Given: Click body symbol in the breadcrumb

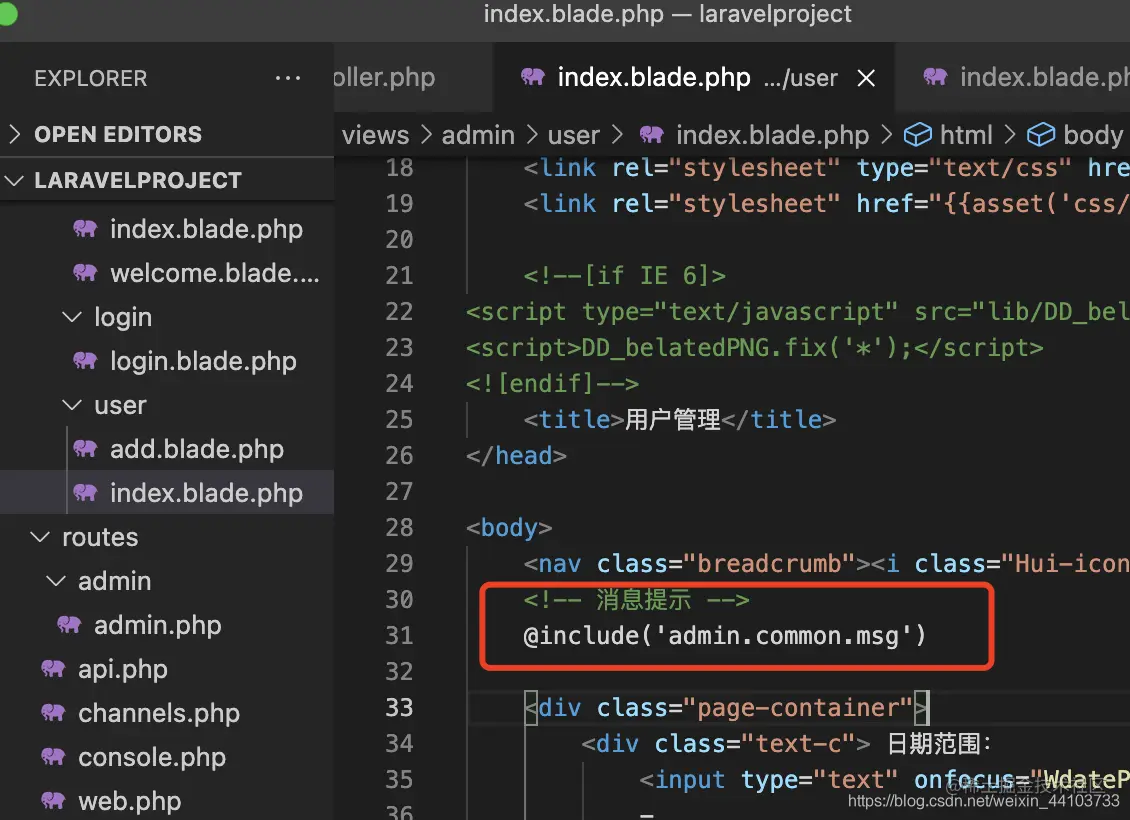Looking at the screenshot, I should click(1093, 135).
